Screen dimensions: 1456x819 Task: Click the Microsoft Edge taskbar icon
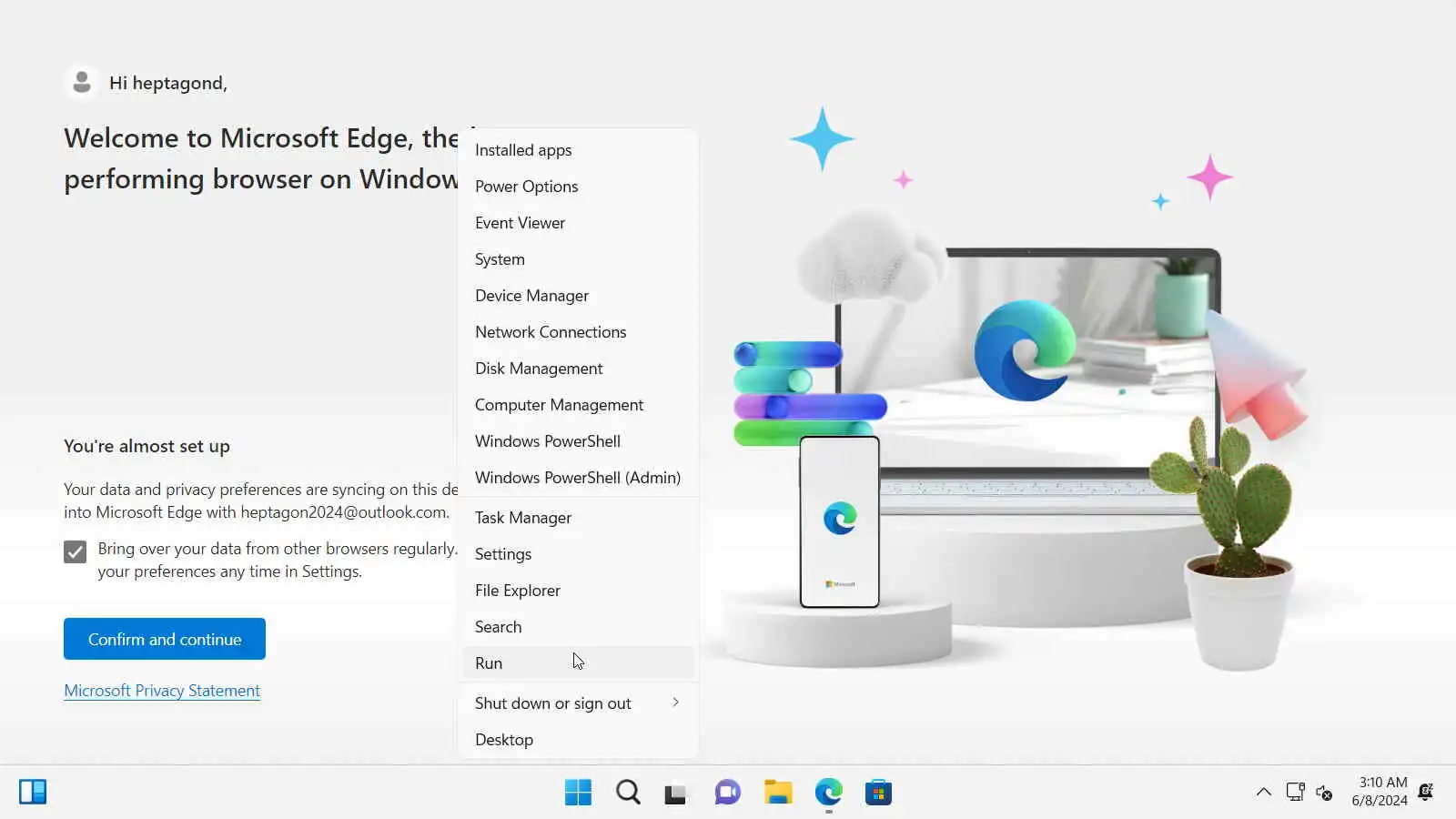tap(828, 792)
